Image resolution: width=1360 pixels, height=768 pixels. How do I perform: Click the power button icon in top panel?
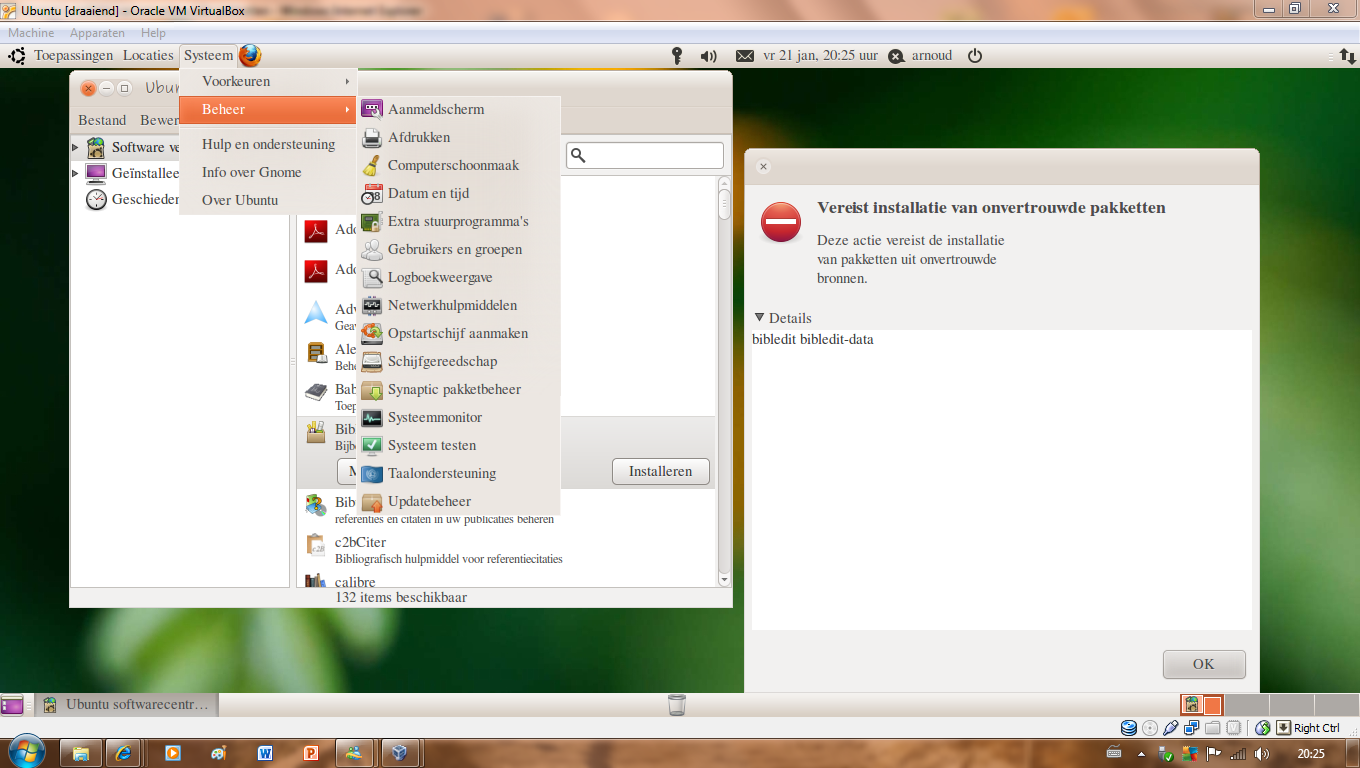tap(975, 56)
